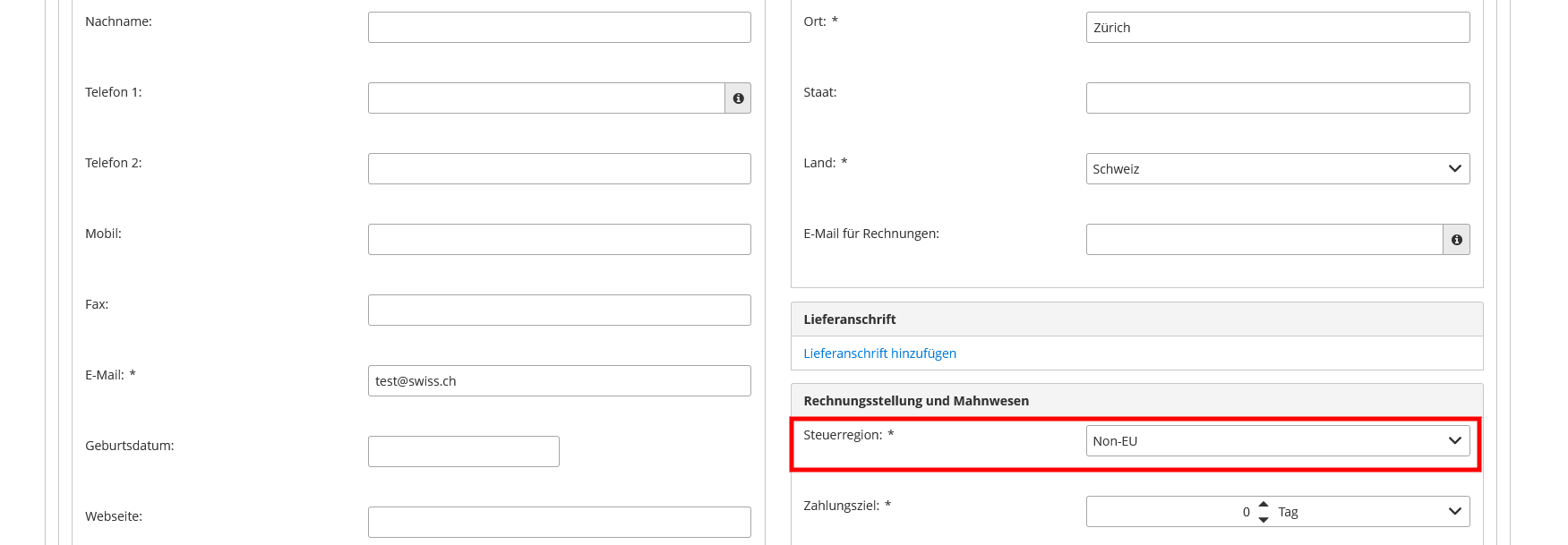
Task: Click the Telefon 2 input field
Action: click(559, 169)
